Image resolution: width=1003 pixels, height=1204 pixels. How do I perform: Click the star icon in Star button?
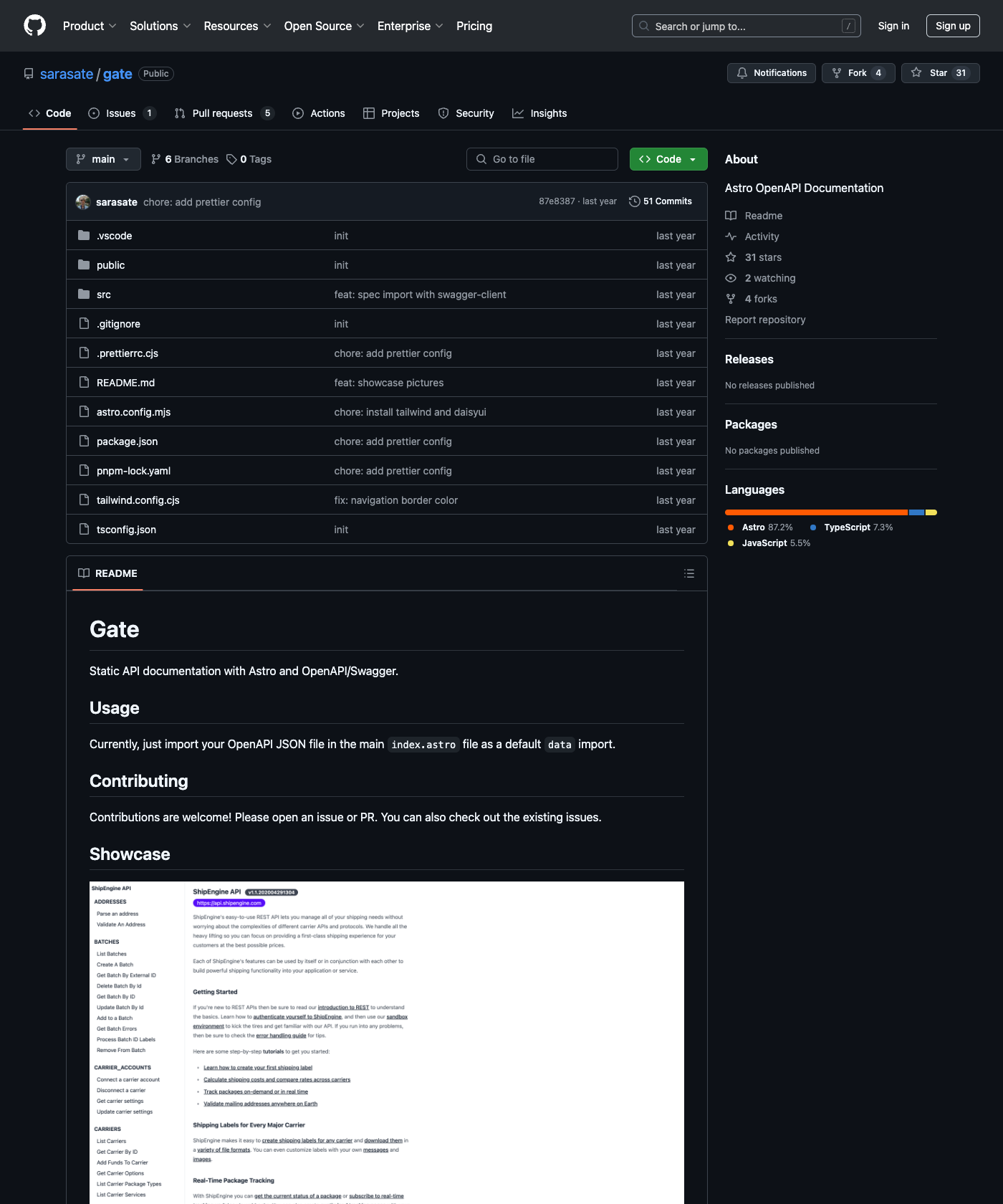click(916, 73)
